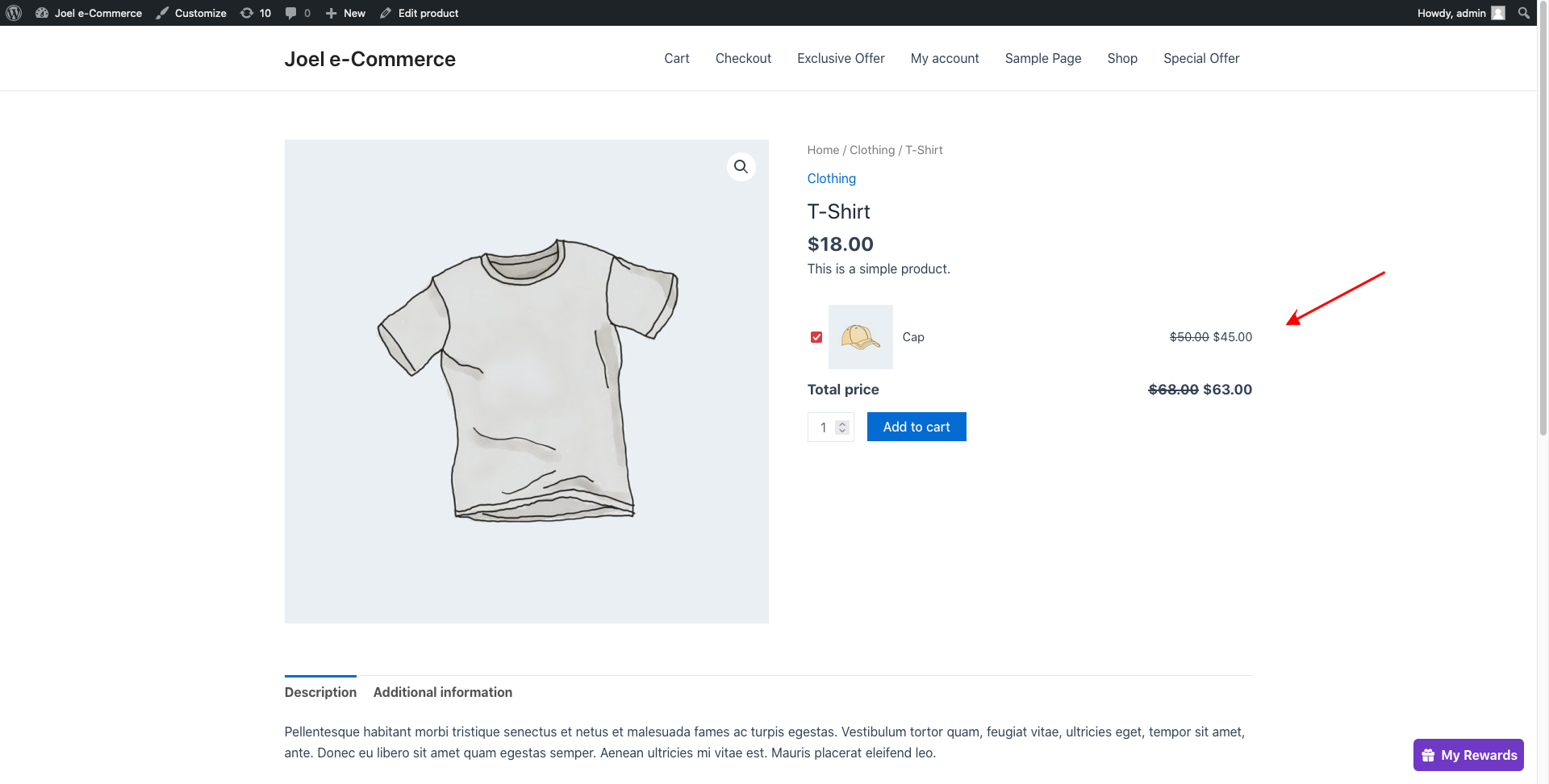This screenshot has height=784, width=1549.
Task: Switch to Additional information tab
Action: click(x=442, y=692)
